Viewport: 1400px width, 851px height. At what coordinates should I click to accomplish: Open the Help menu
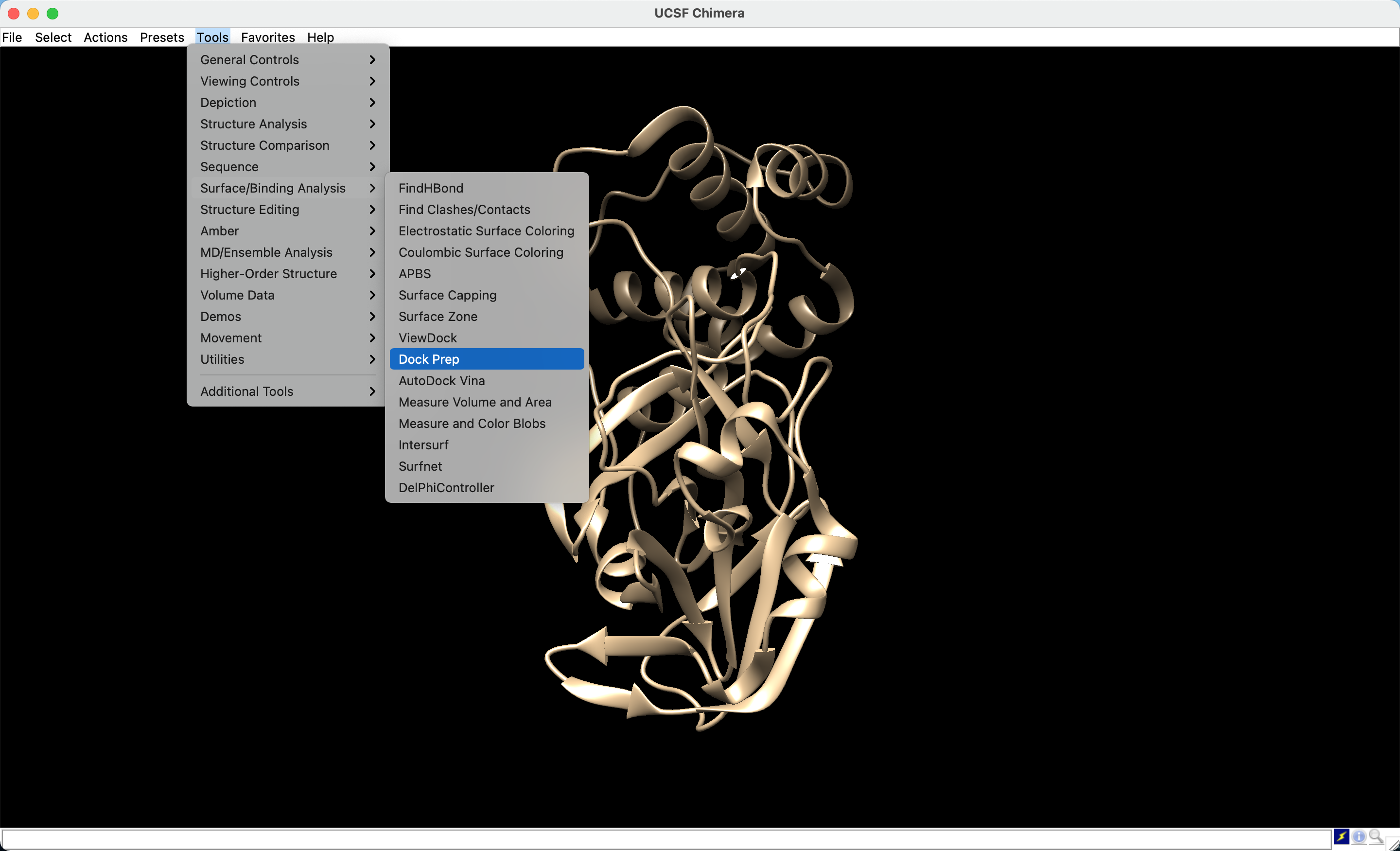pyautogui.click(x=320, y=37)
